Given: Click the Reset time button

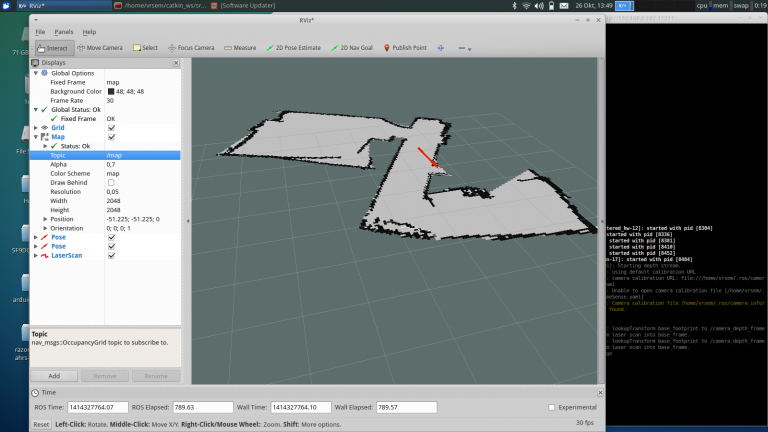Looking at the screenshot, I should coord(41,425).
